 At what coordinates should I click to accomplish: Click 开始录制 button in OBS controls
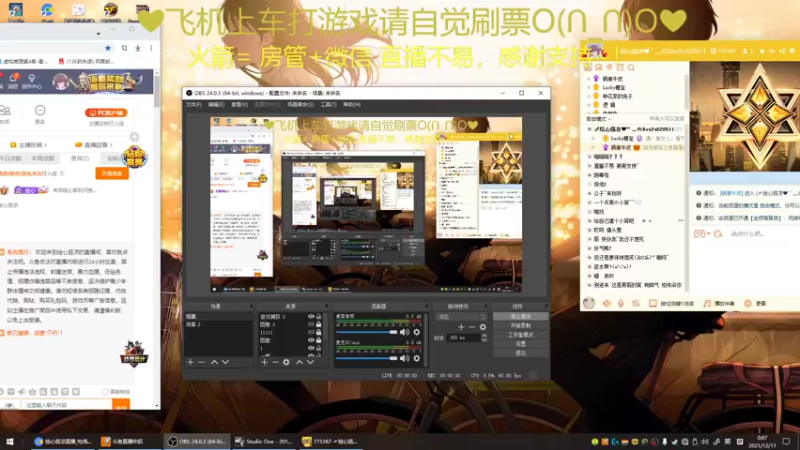pos(520,326)
